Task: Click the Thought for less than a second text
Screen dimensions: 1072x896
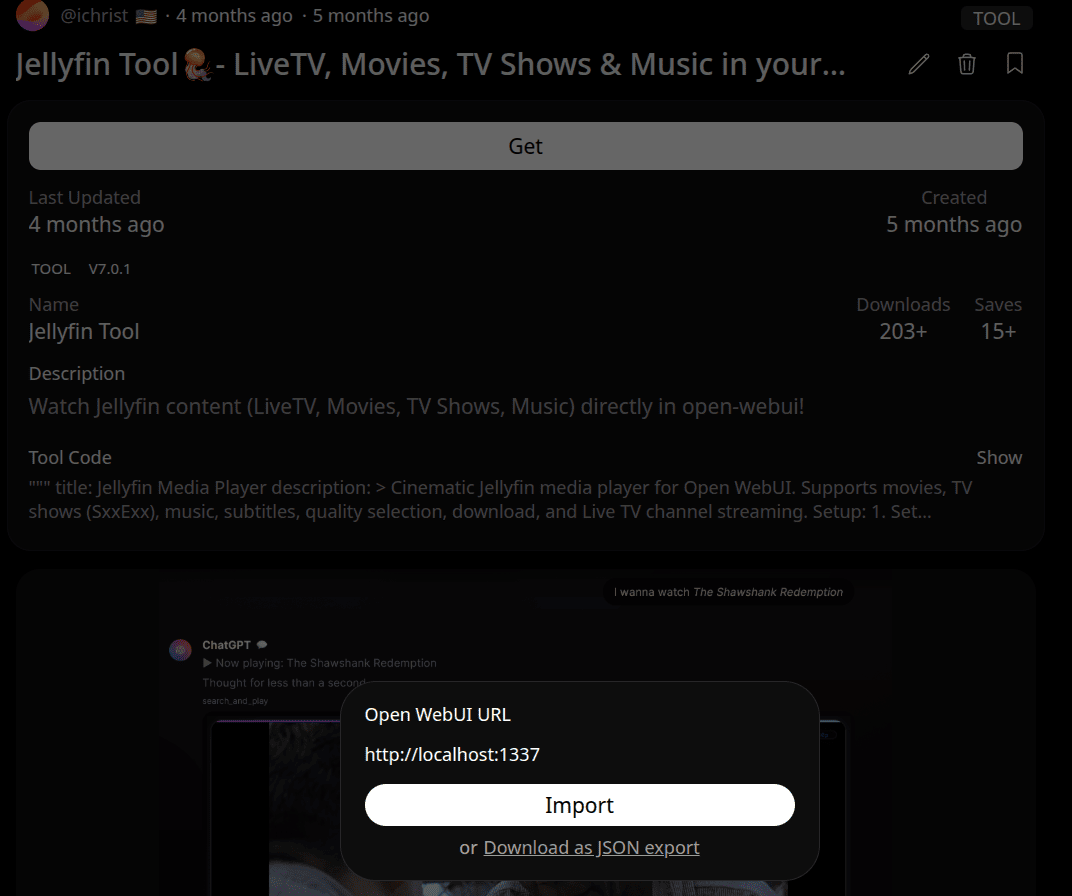Action: click(284, 683)
